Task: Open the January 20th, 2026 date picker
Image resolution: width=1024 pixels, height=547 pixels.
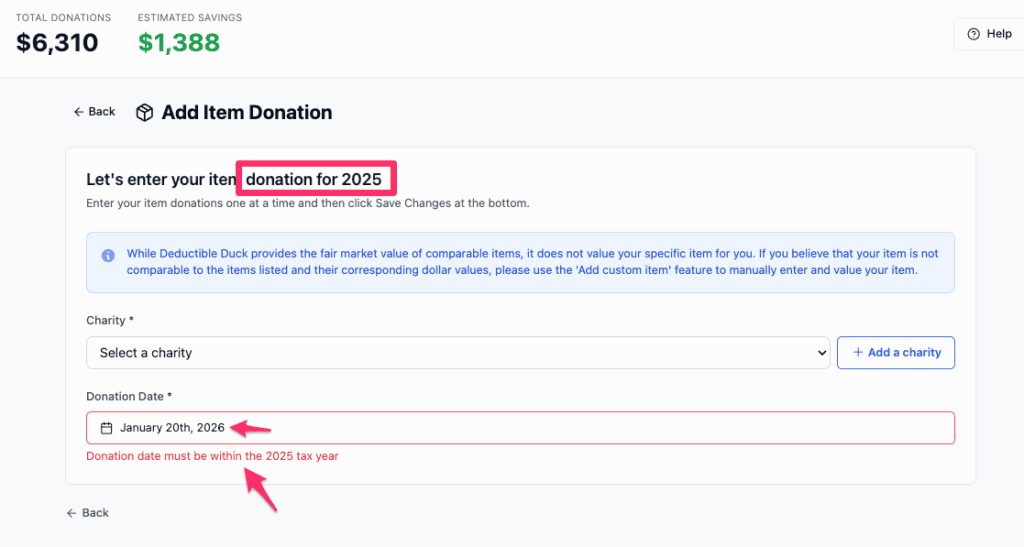Action: tap(520, 428)
